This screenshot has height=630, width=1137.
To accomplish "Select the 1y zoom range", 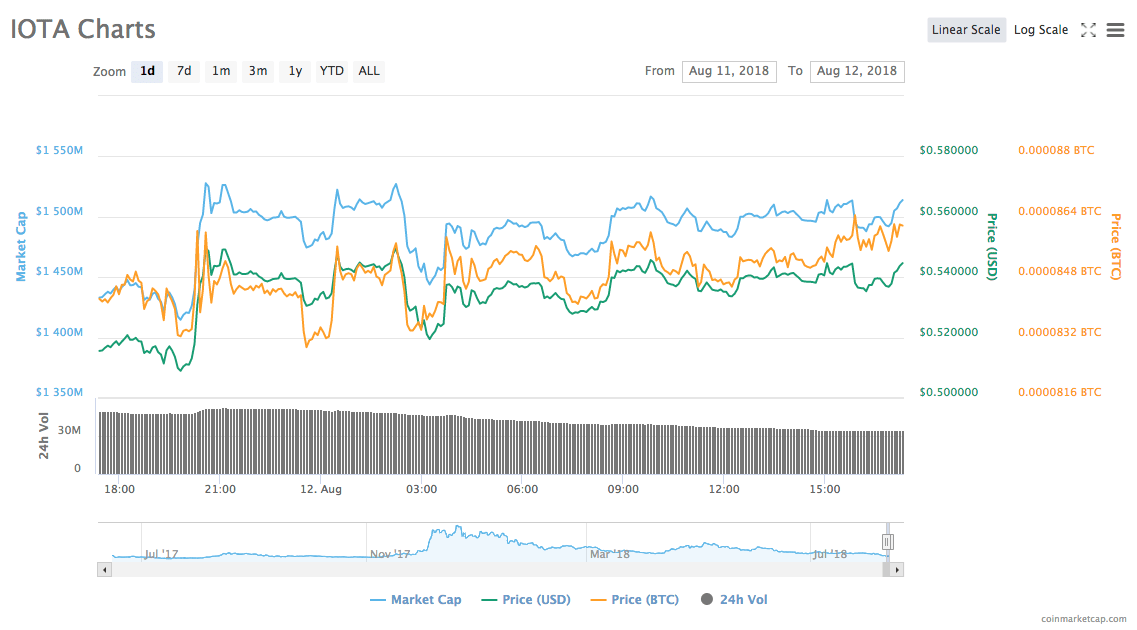I will (x=295, y=71).
